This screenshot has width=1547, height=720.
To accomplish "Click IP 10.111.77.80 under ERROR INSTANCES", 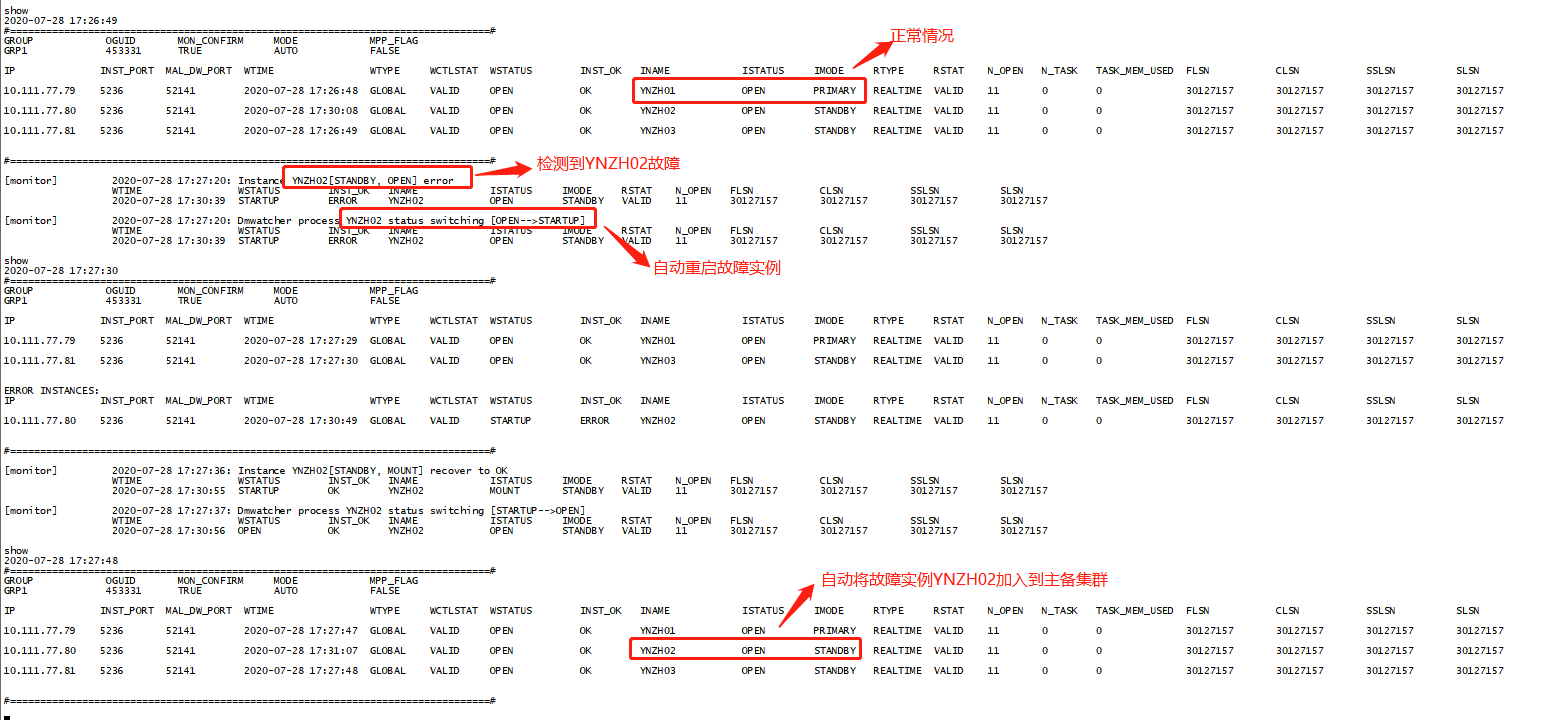I will (x=40, y=421).
